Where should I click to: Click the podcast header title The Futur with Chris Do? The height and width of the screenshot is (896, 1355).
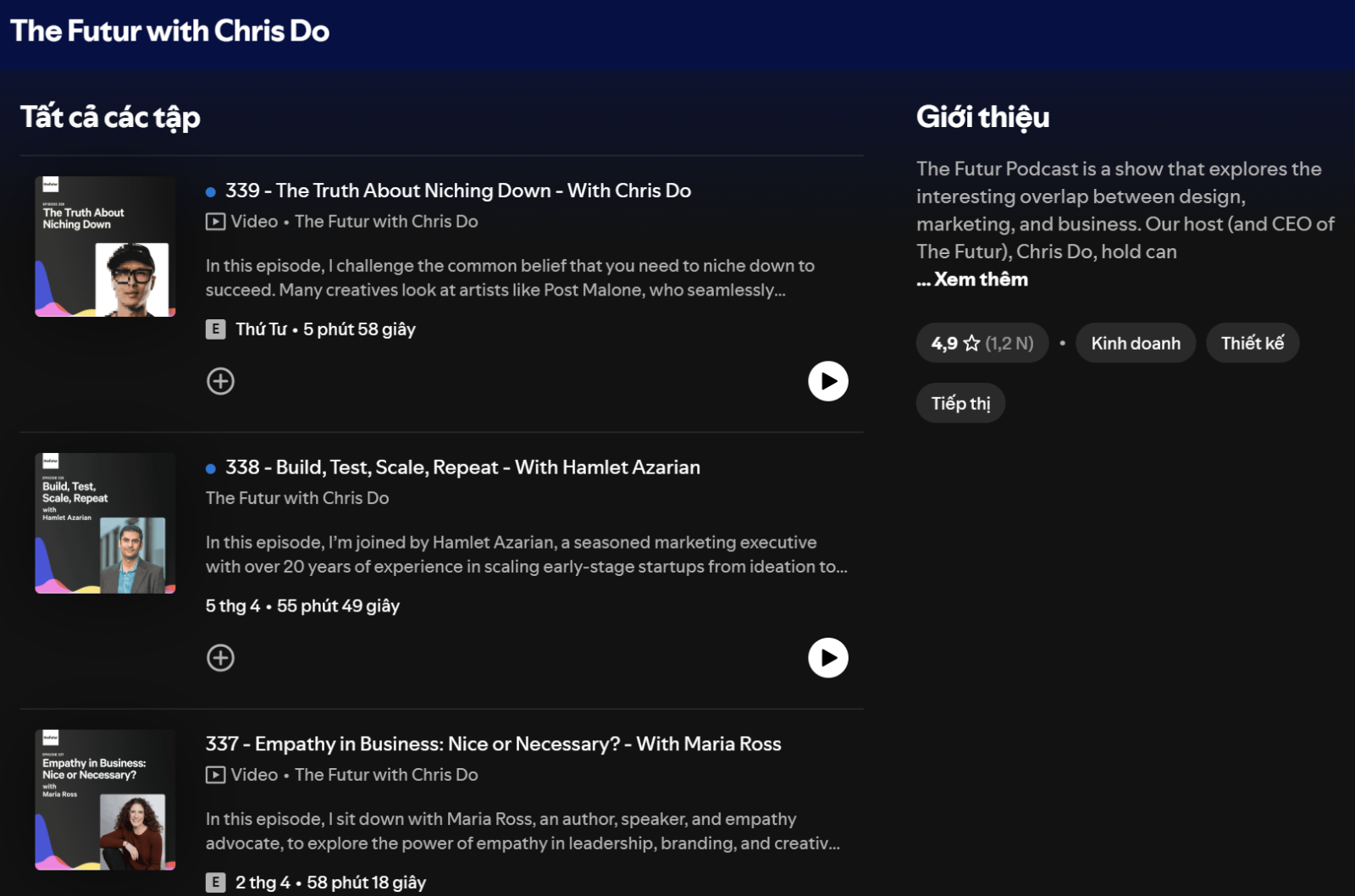coord(169,30)
